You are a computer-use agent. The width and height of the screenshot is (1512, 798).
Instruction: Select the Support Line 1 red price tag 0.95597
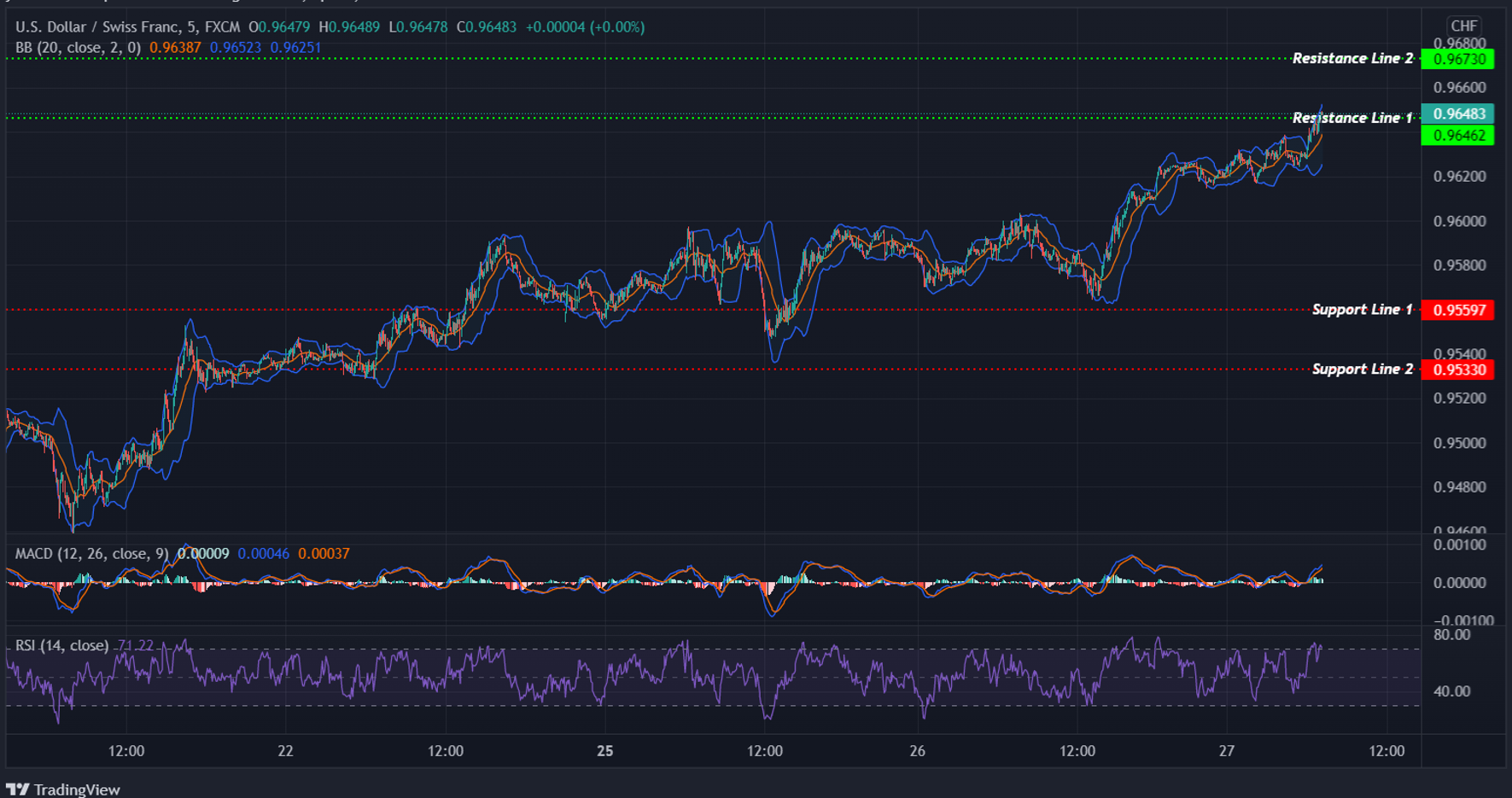point(1458,310)
